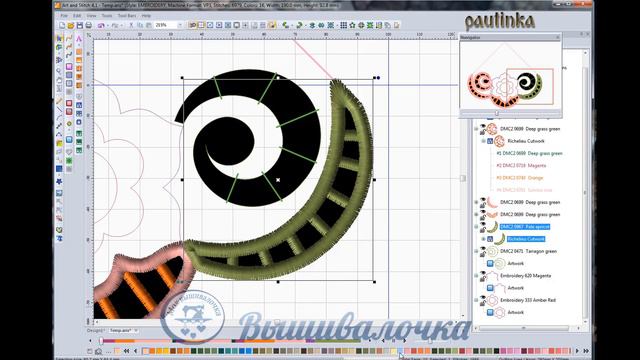Adjust the Navigator zoom slider
The image size is (640, 360).
pyautogui.click(x=497, y=113)
